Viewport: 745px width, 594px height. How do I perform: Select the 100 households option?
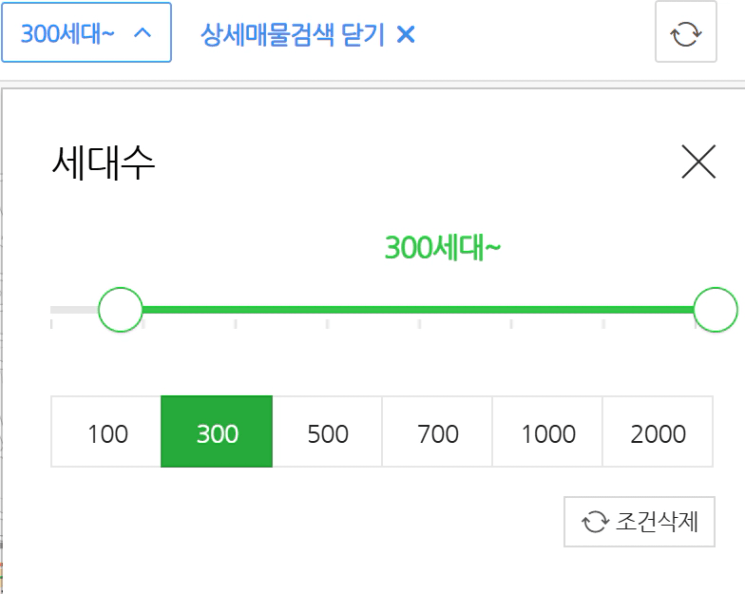point(106,431)
